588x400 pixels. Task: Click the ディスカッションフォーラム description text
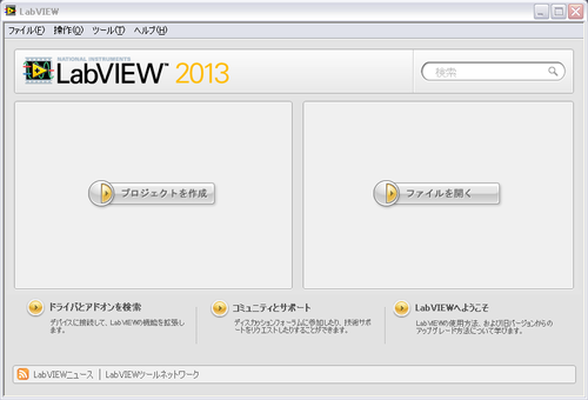(303, 326)
